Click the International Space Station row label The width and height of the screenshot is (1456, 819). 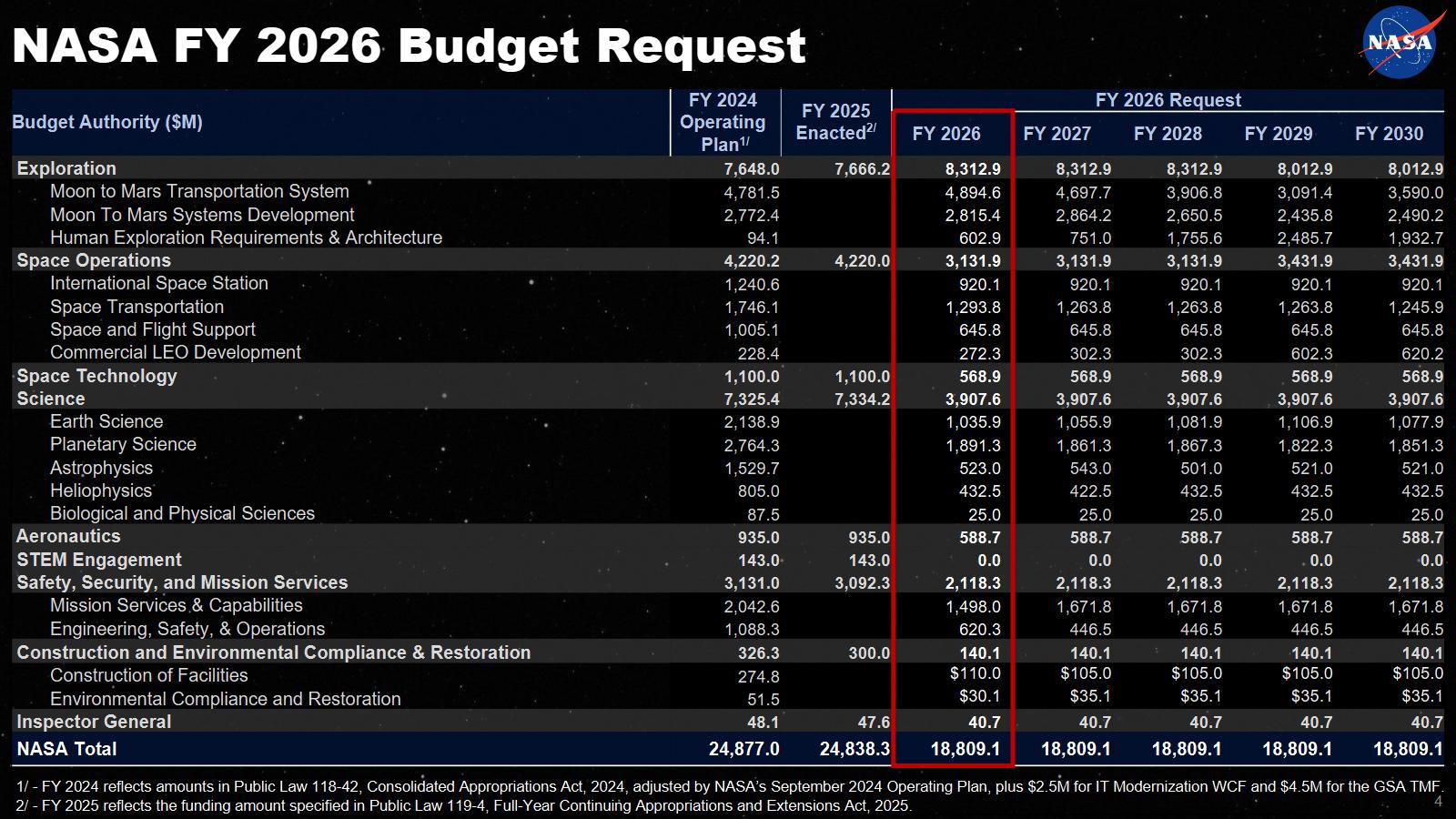click(x=159, y=283)
